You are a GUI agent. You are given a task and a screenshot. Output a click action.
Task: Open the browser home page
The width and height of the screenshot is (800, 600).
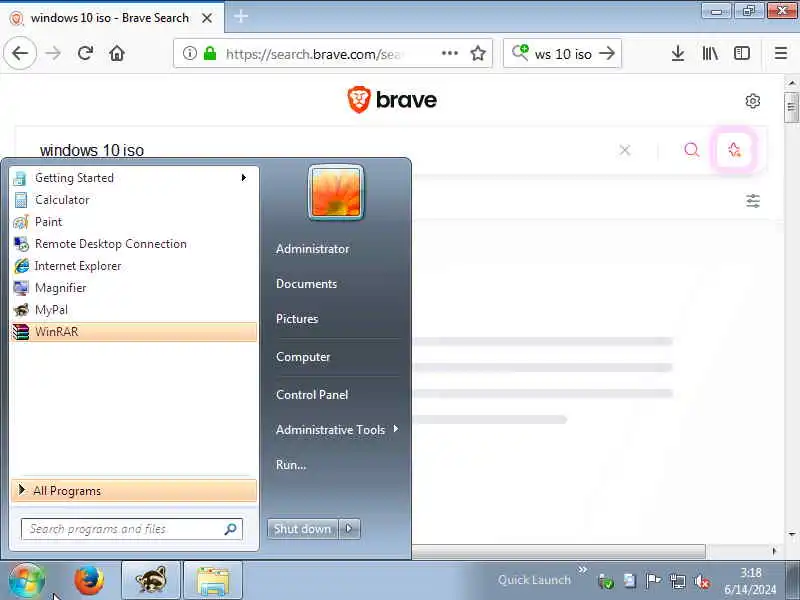[117, 53]
